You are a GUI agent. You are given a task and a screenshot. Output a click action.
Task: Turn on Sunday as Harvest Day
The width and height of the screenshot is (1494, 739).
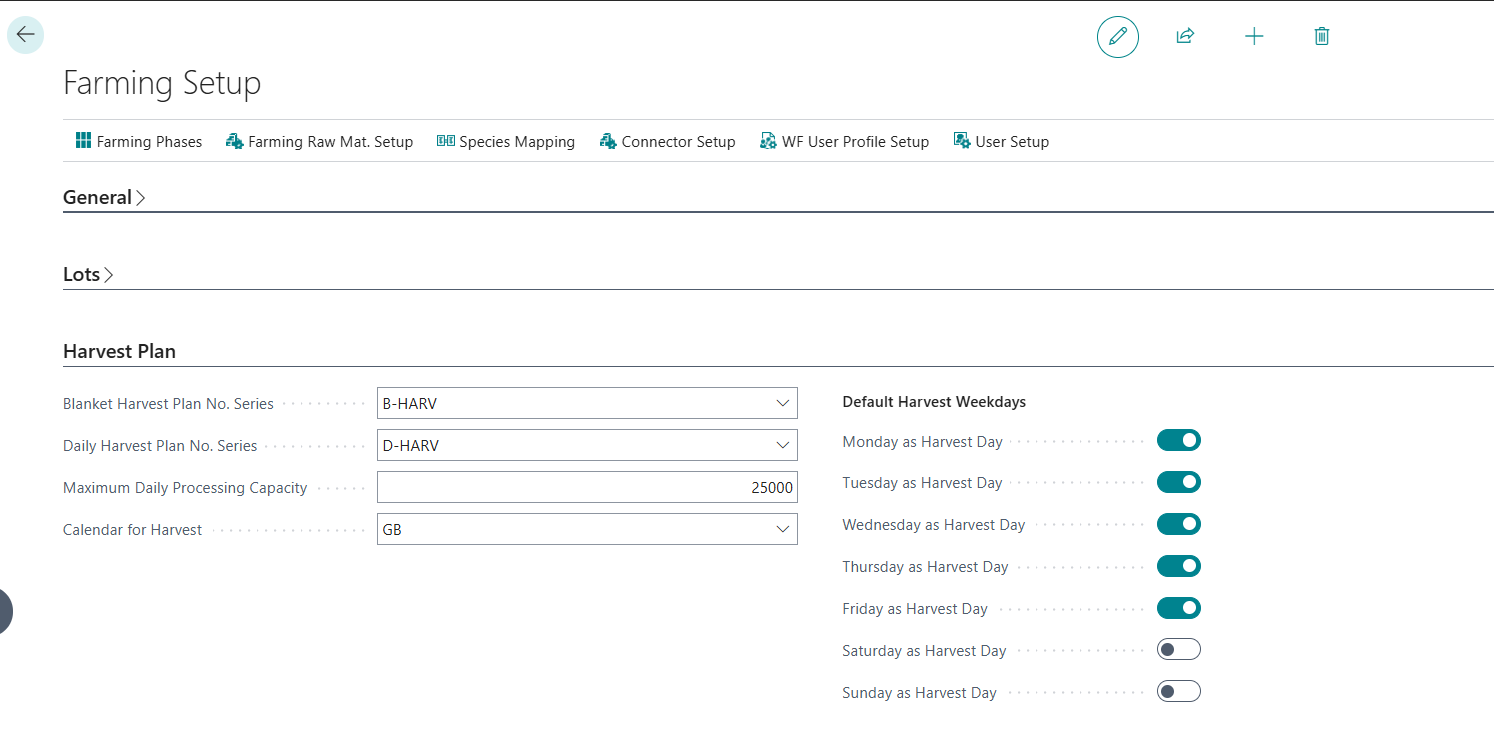[1178, 693]
